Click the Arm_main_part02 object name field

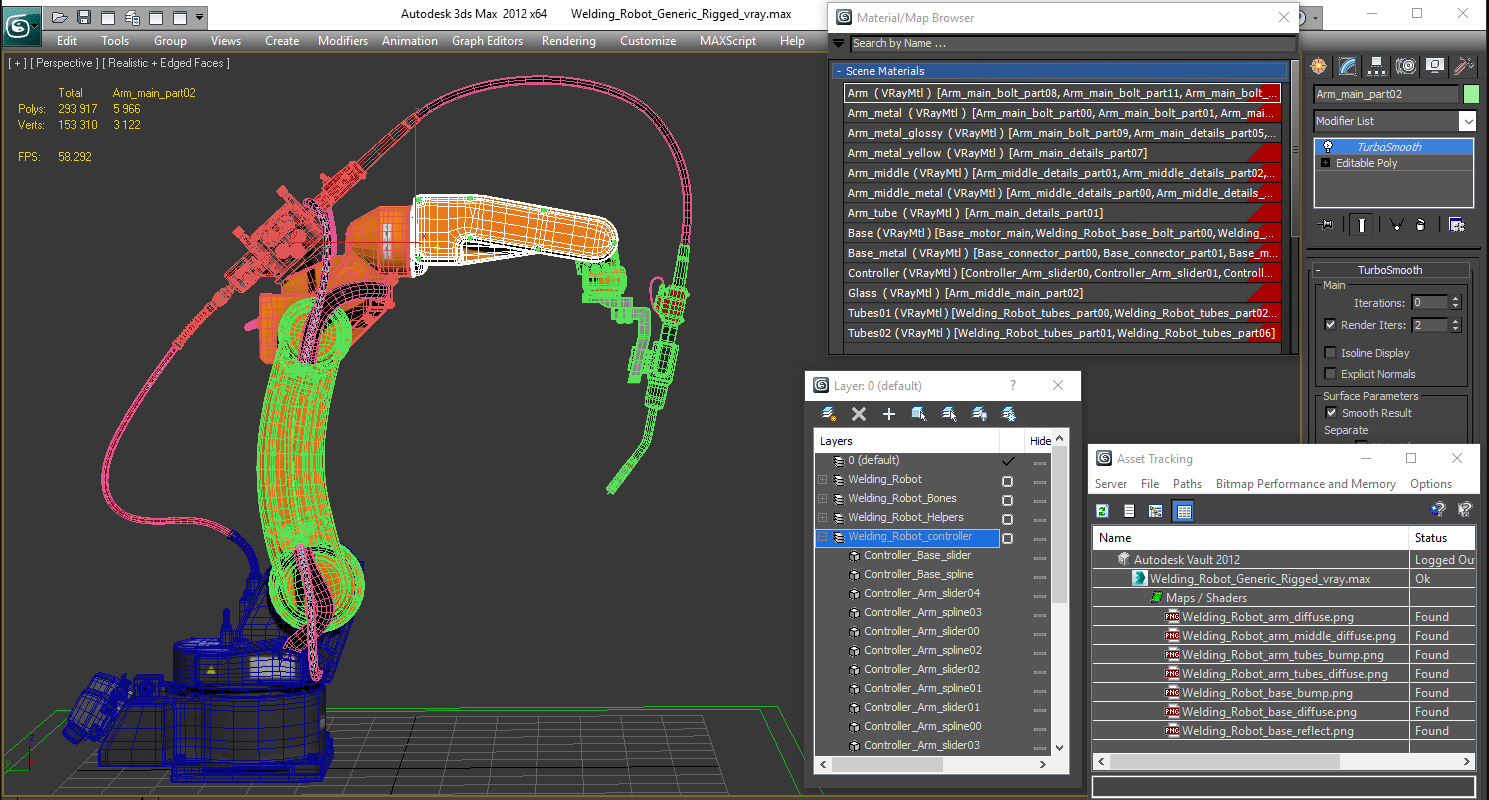[x=1386, y=94]
